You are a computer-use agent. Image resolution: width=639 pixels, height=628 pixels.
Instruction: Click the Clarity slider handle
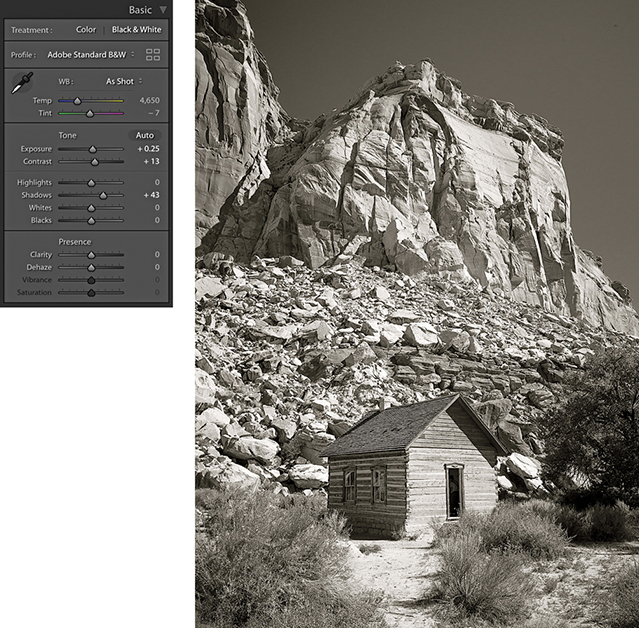click(x=91, y=255)
